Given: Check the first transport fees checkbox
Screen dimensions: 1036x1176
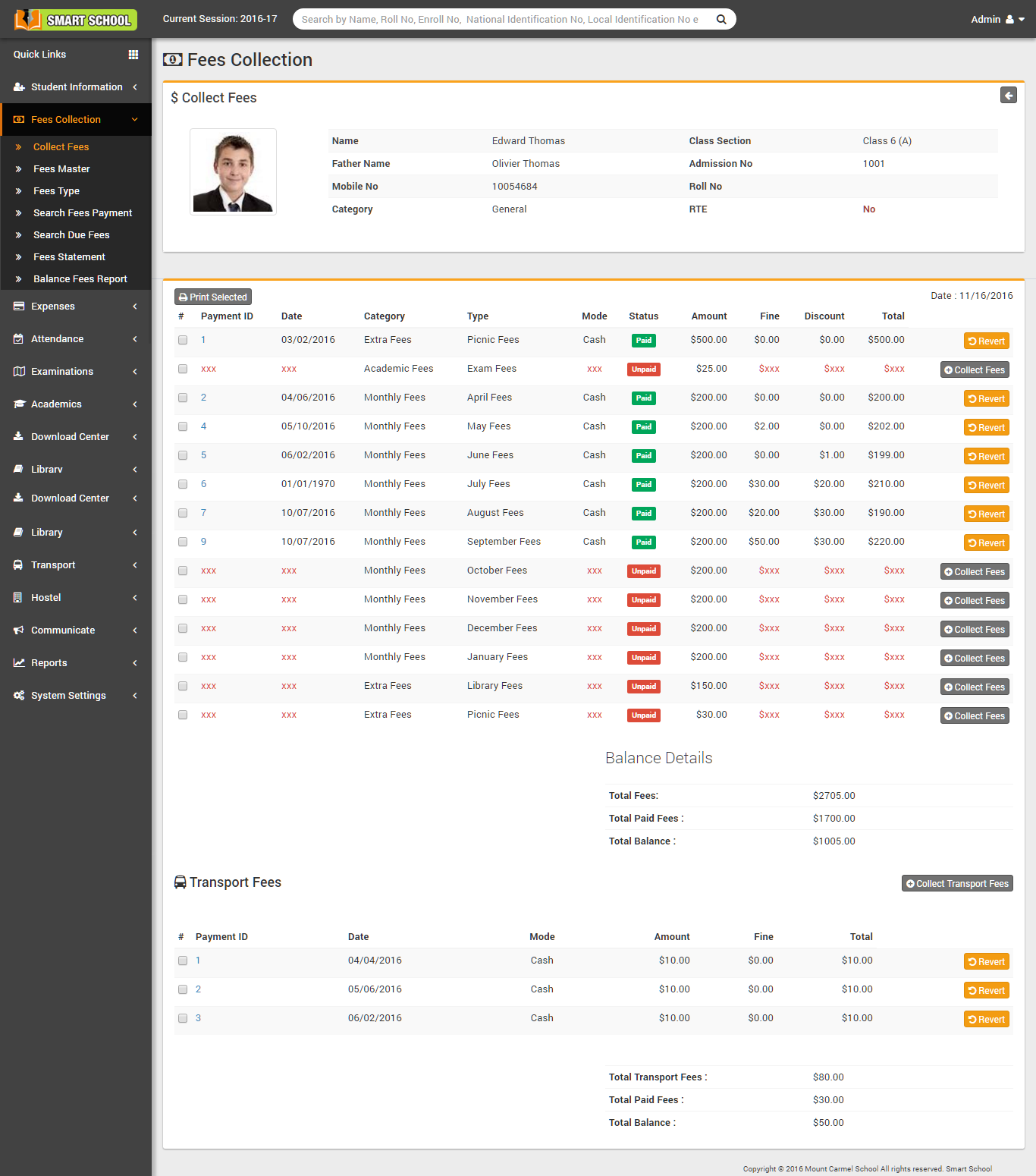Looking at the screenshot, I should click(x=182, y=960).
